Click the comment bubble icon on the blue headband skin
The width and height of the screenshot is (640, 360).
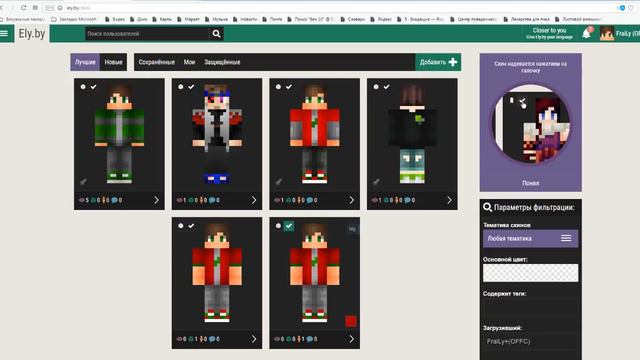[212, 200]
